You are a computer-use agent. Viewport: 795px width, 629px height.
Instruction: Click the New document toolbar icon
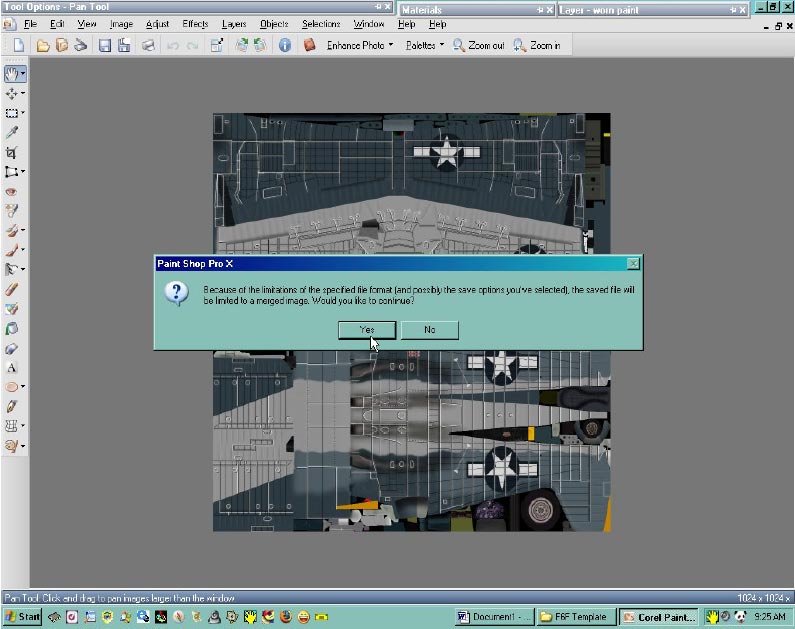18,45
